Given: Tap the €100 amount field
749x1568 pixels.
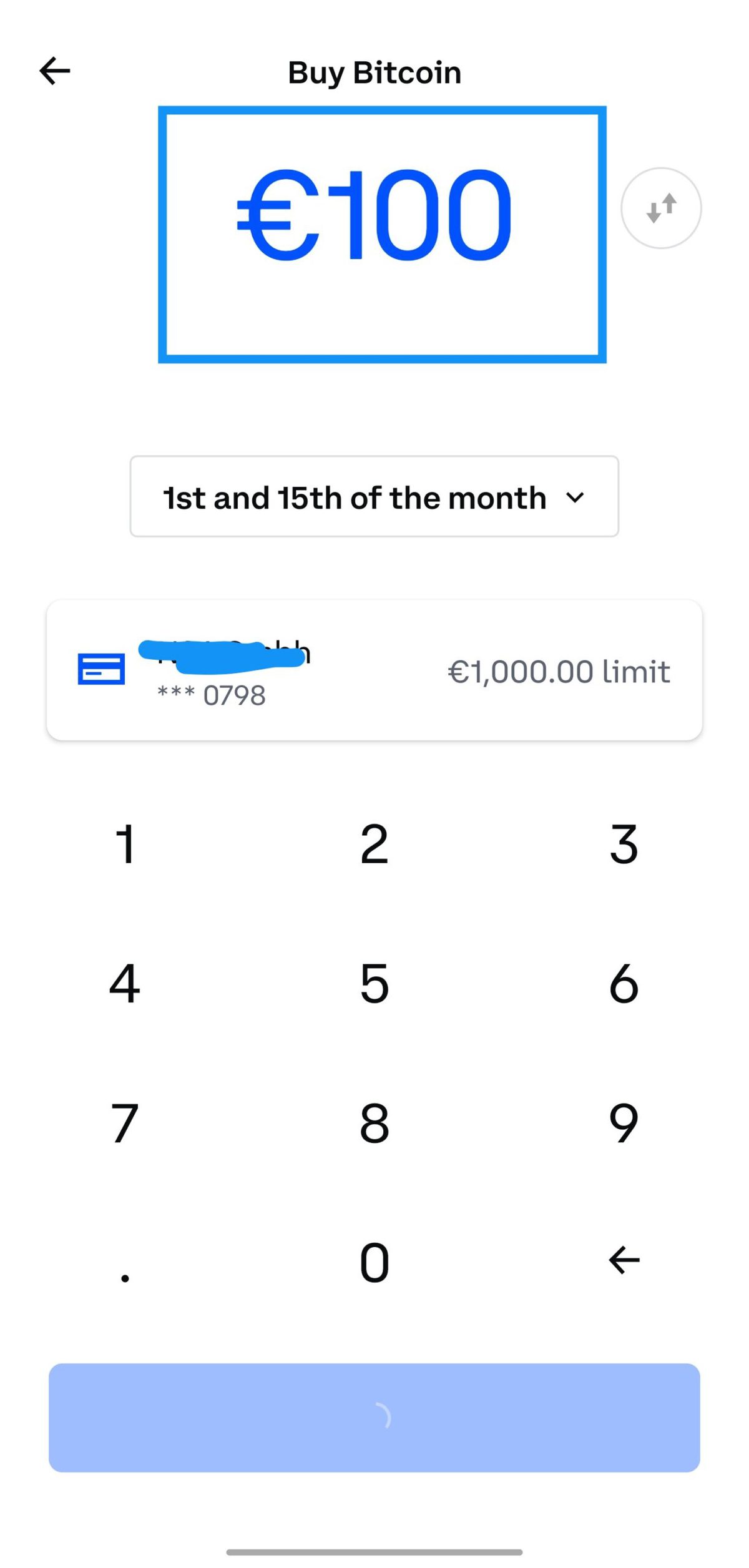Looking at the screenshot, I should [x=381, y=233].
